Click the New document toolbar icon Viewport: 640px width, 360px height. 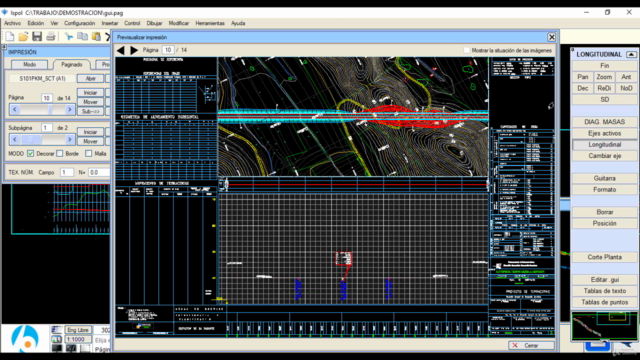[x=10, y=37]
